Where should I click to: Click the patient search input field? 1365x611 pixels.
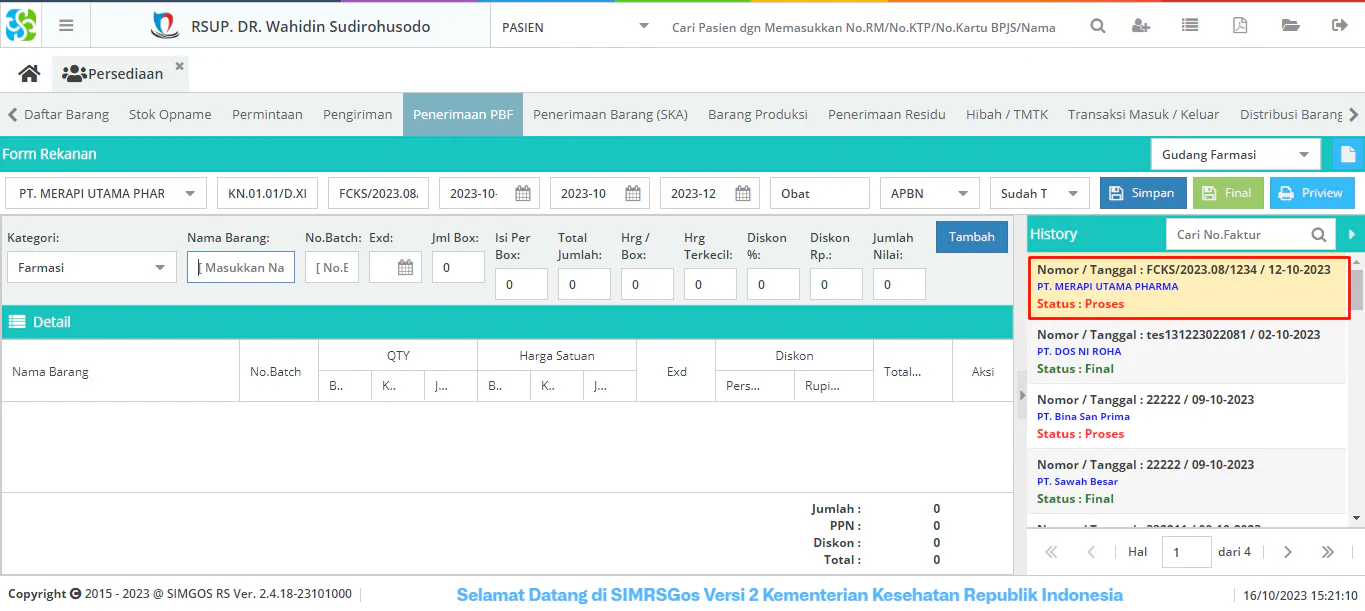[864, 27]
